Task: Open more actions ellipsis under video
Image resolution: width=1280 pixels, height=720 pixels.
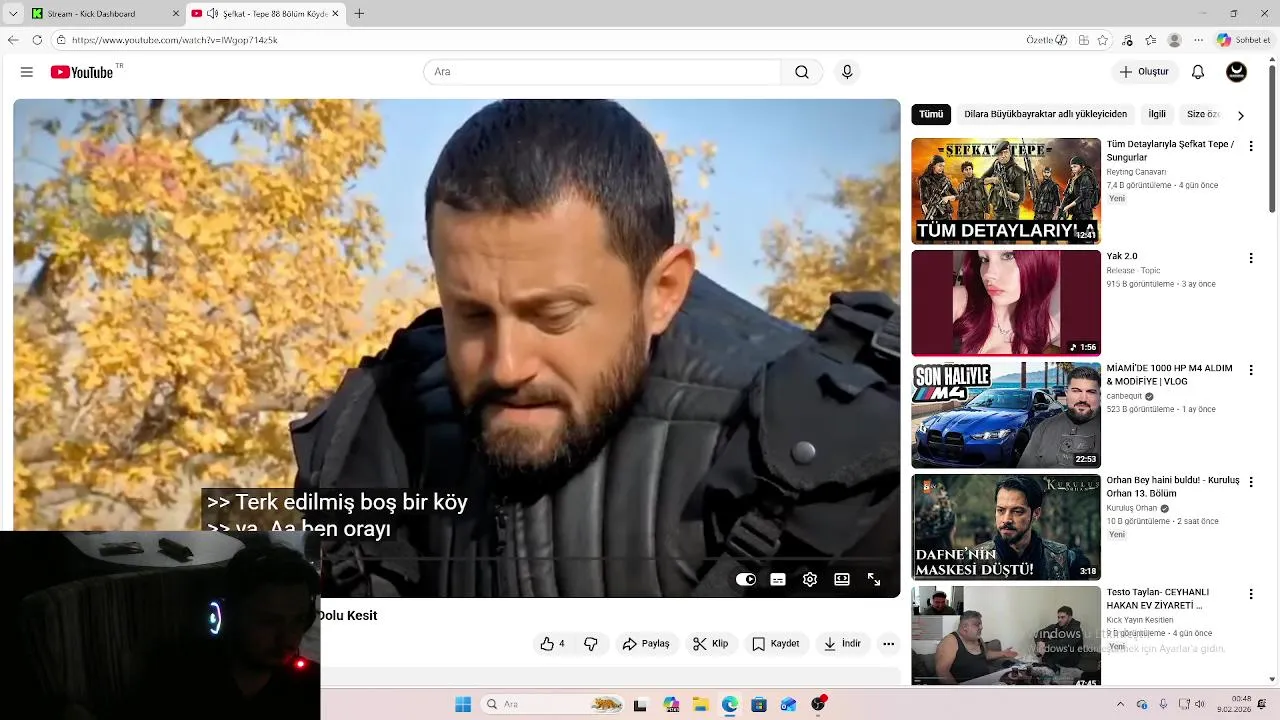Action: [x=888, y=644]
